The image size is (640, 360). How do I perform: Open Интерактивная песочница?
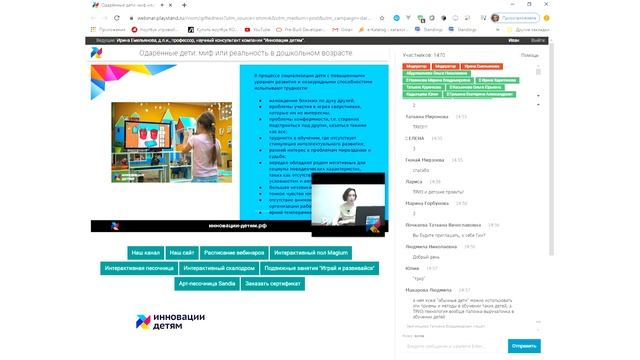click(139, 268)
